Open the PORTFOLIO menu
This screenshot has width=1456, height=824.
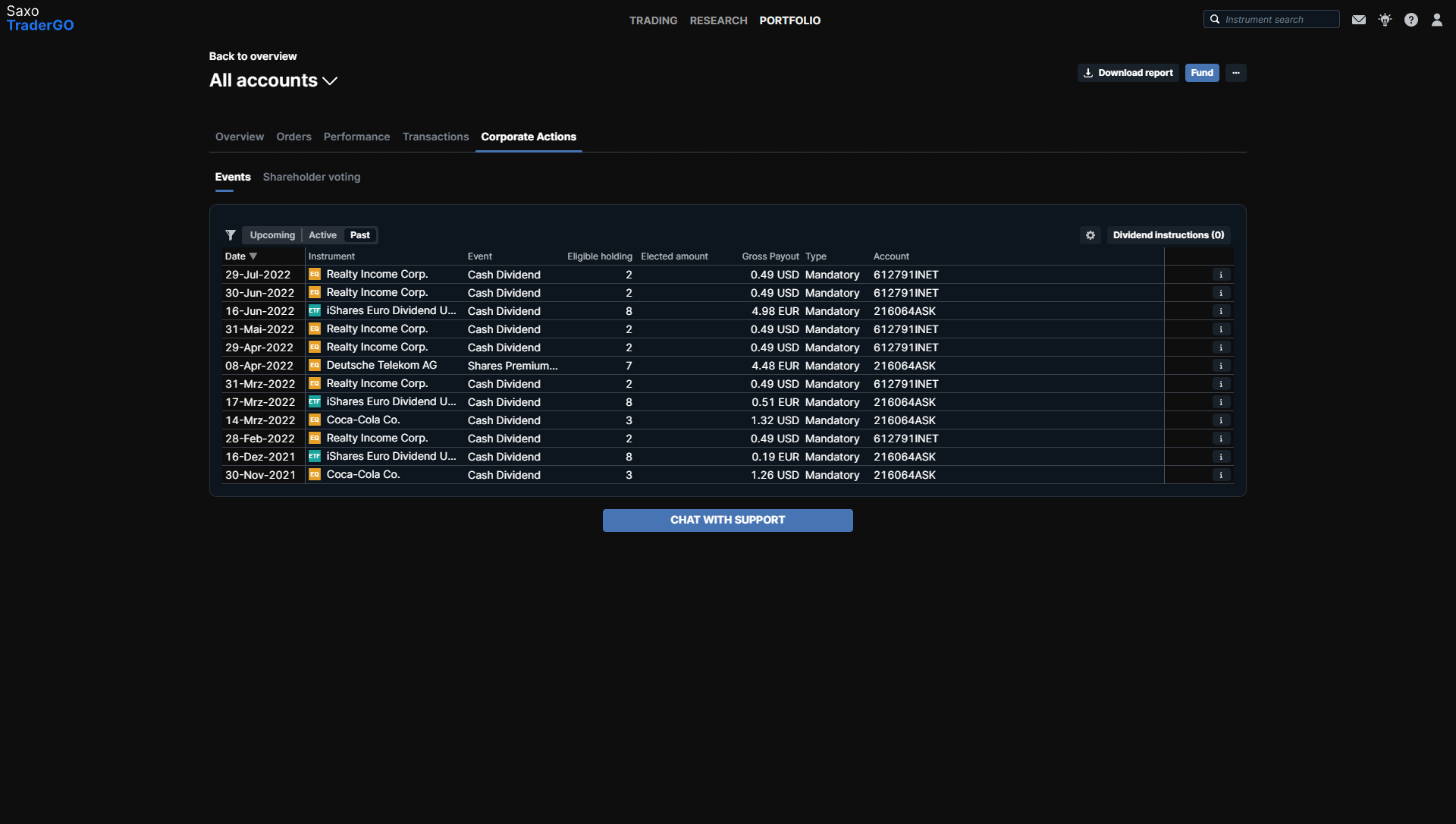[790, 20]
